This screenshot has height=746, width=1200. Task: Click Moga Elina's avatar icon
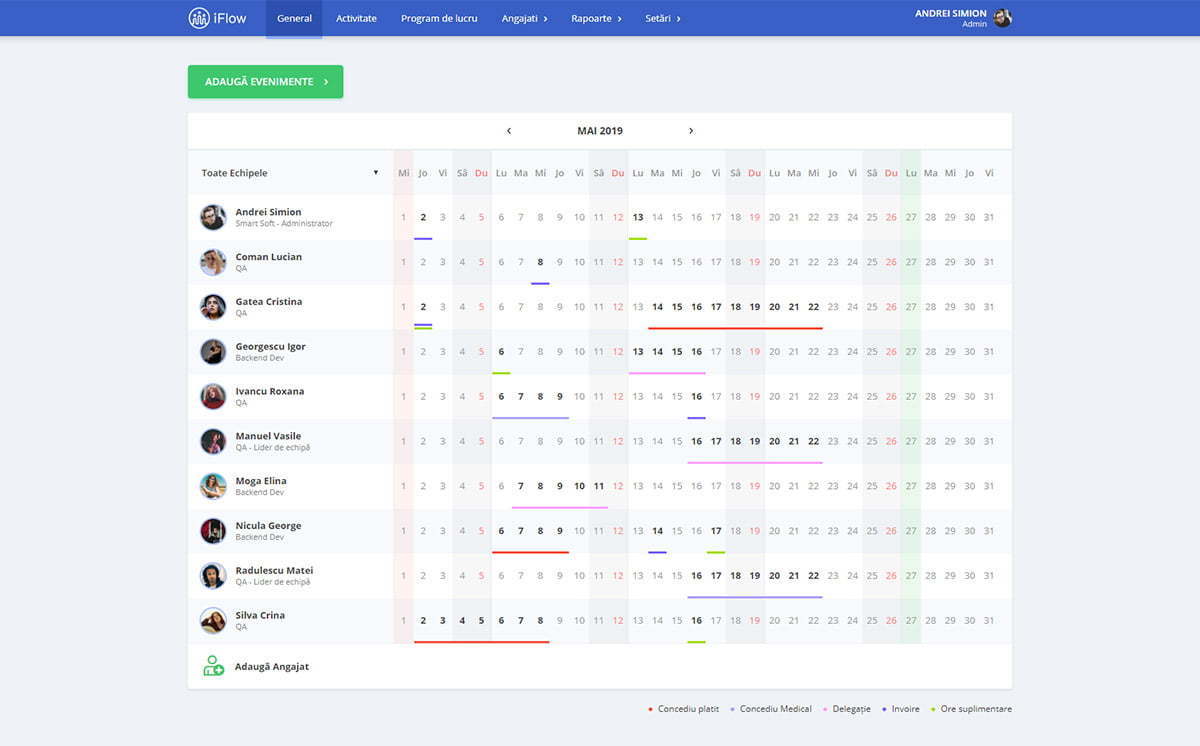pos(213,486)
